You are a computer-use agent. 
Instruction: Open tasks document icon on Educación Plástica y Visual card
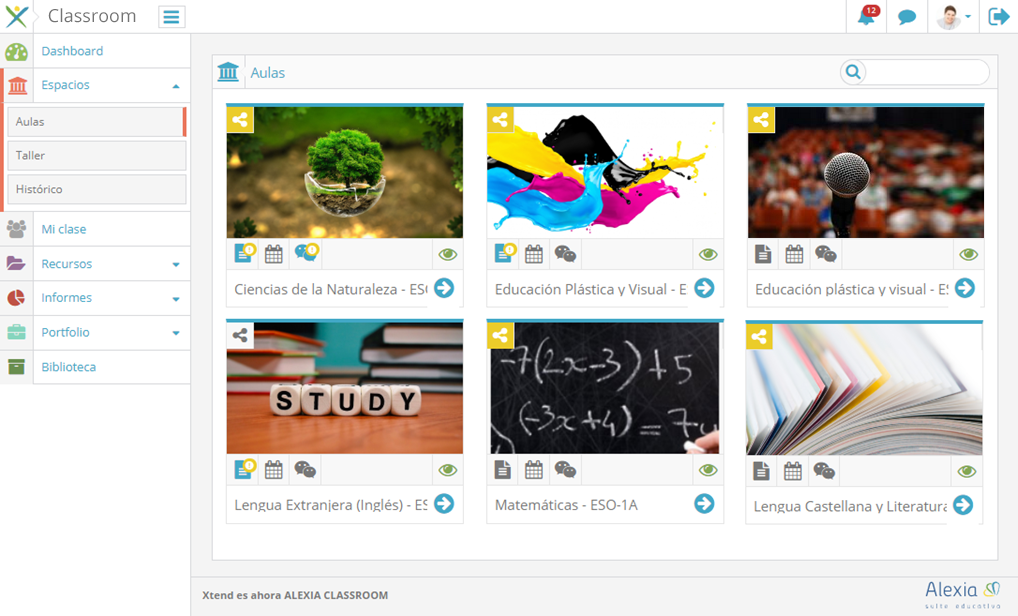pyautogui.click(x=504, y=253)
